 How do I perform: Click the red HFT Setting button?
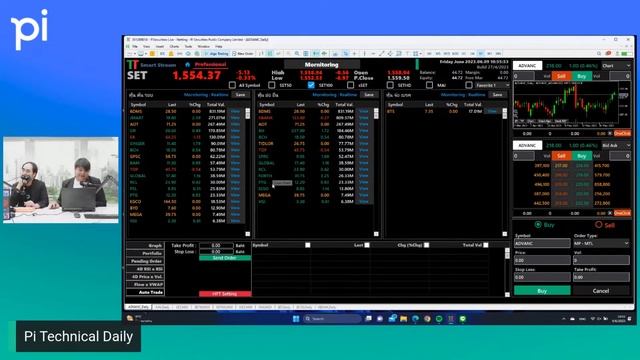coord(225,294)
